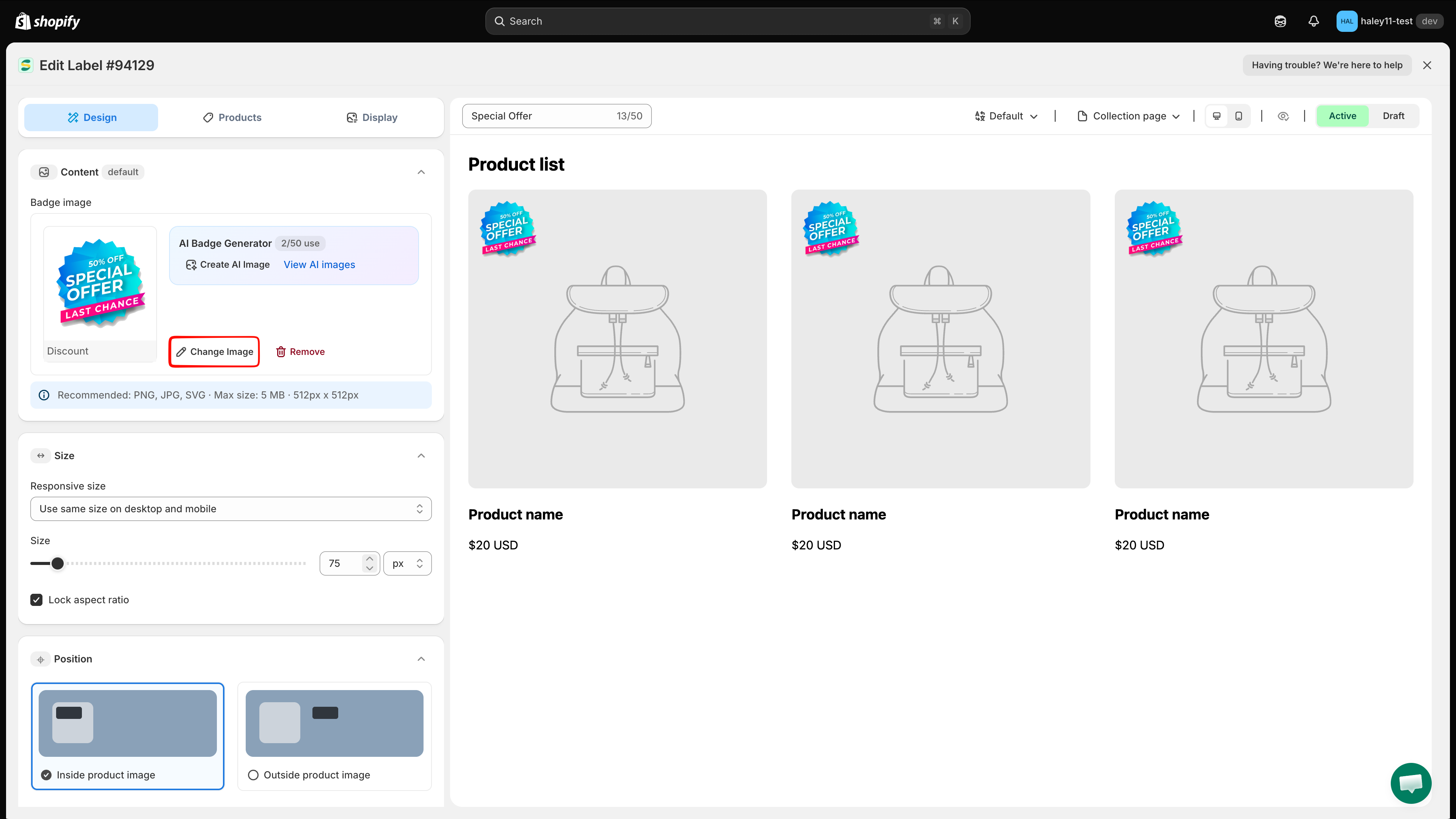1456x819 pixels.
Task: Decrease the size value stepper
Action: pyautogui.click(x=370, y=569)
